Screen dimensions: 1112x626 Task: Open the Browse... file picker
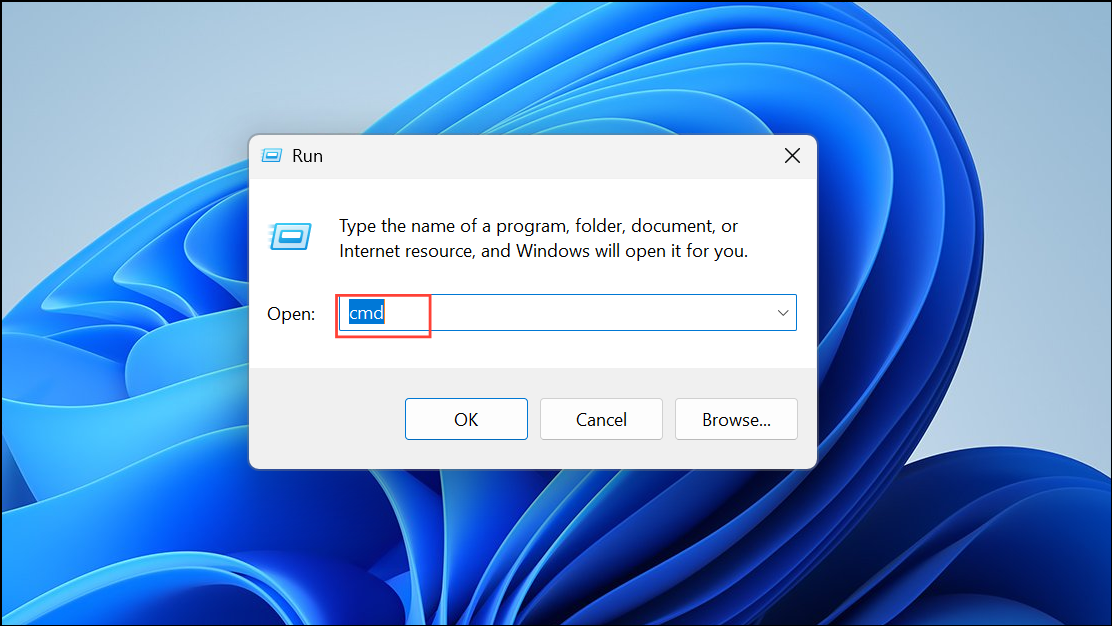736,420
